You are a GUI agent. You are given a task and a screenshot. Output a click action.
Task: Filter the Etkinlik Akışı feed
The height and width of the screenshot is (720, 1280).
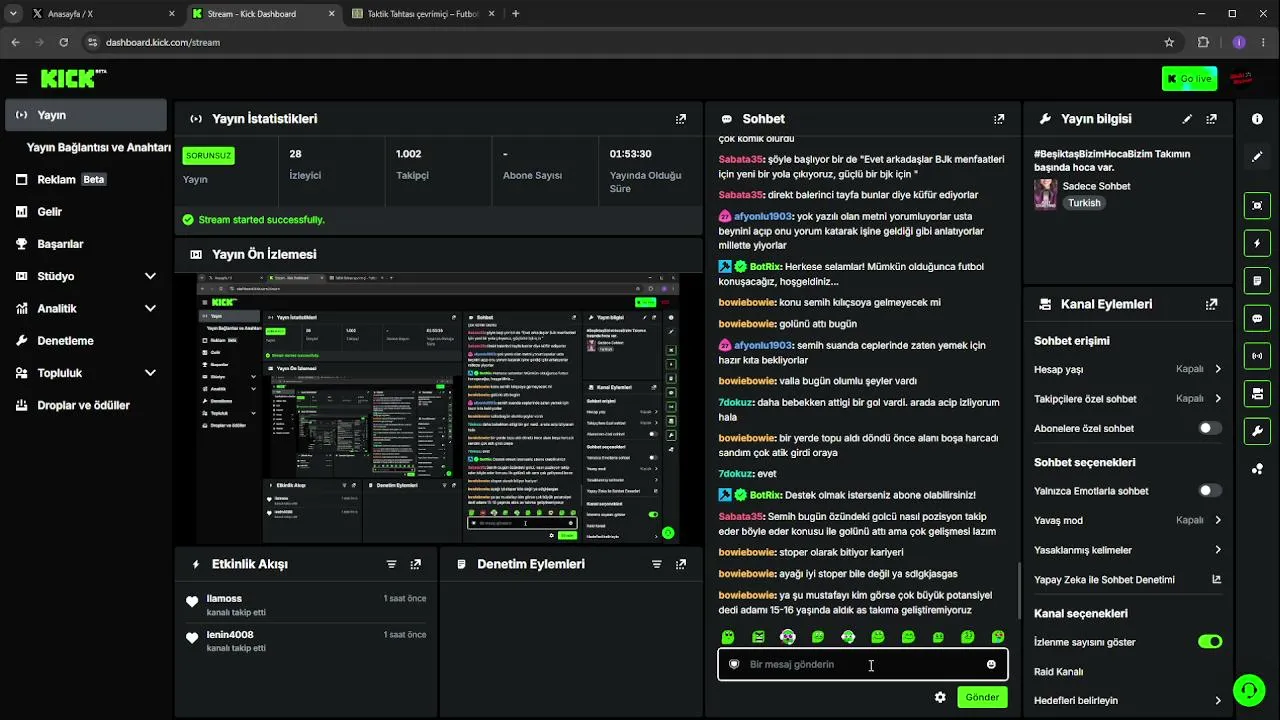[391, 564]
